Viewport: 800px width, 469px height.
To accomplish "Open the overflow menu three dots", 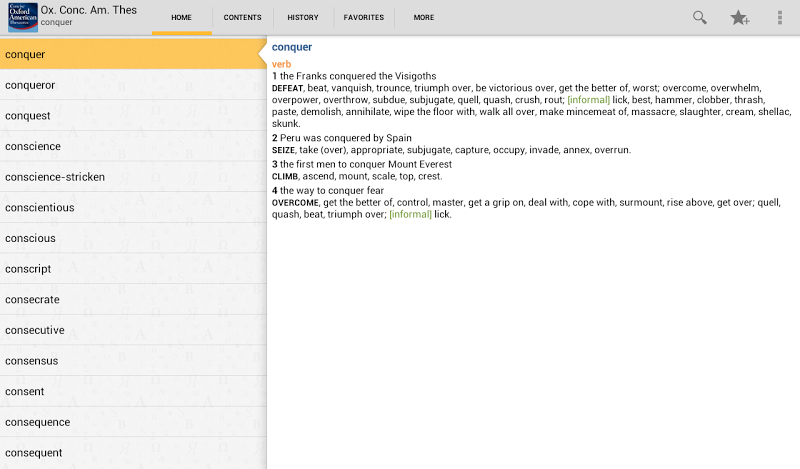I will 780,17.
